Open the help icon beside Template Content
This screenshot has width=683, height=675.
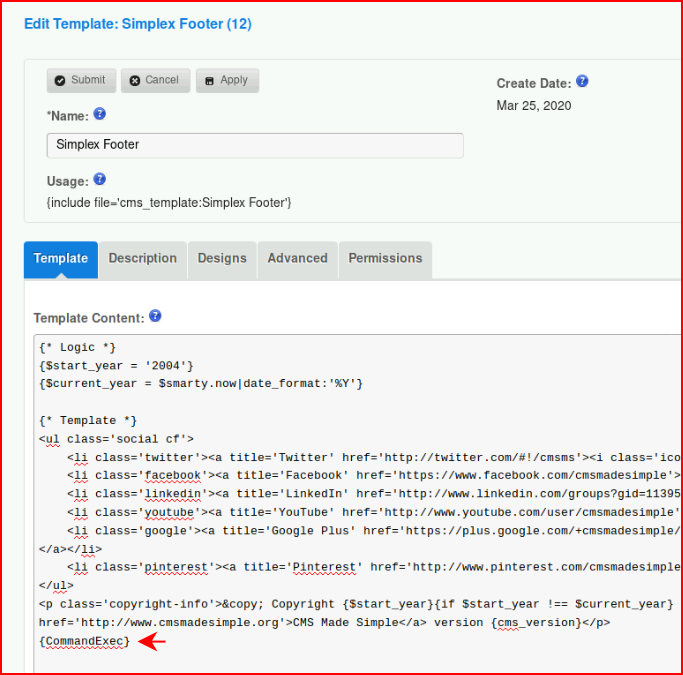click(155, 316)
